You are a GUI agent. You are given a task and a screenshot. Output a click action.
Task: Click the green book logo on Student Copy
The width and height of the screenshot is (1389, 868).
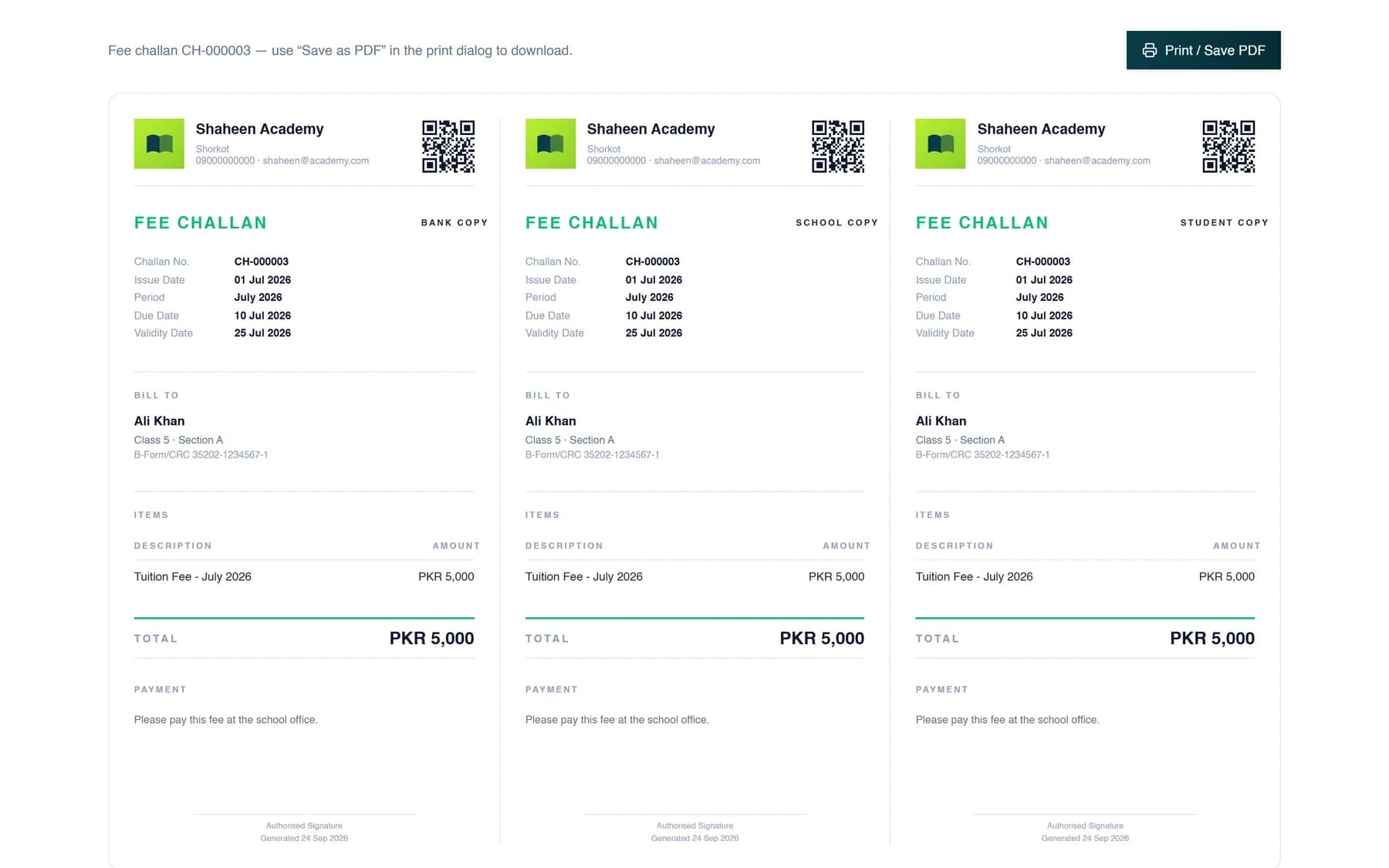[940, 144]
